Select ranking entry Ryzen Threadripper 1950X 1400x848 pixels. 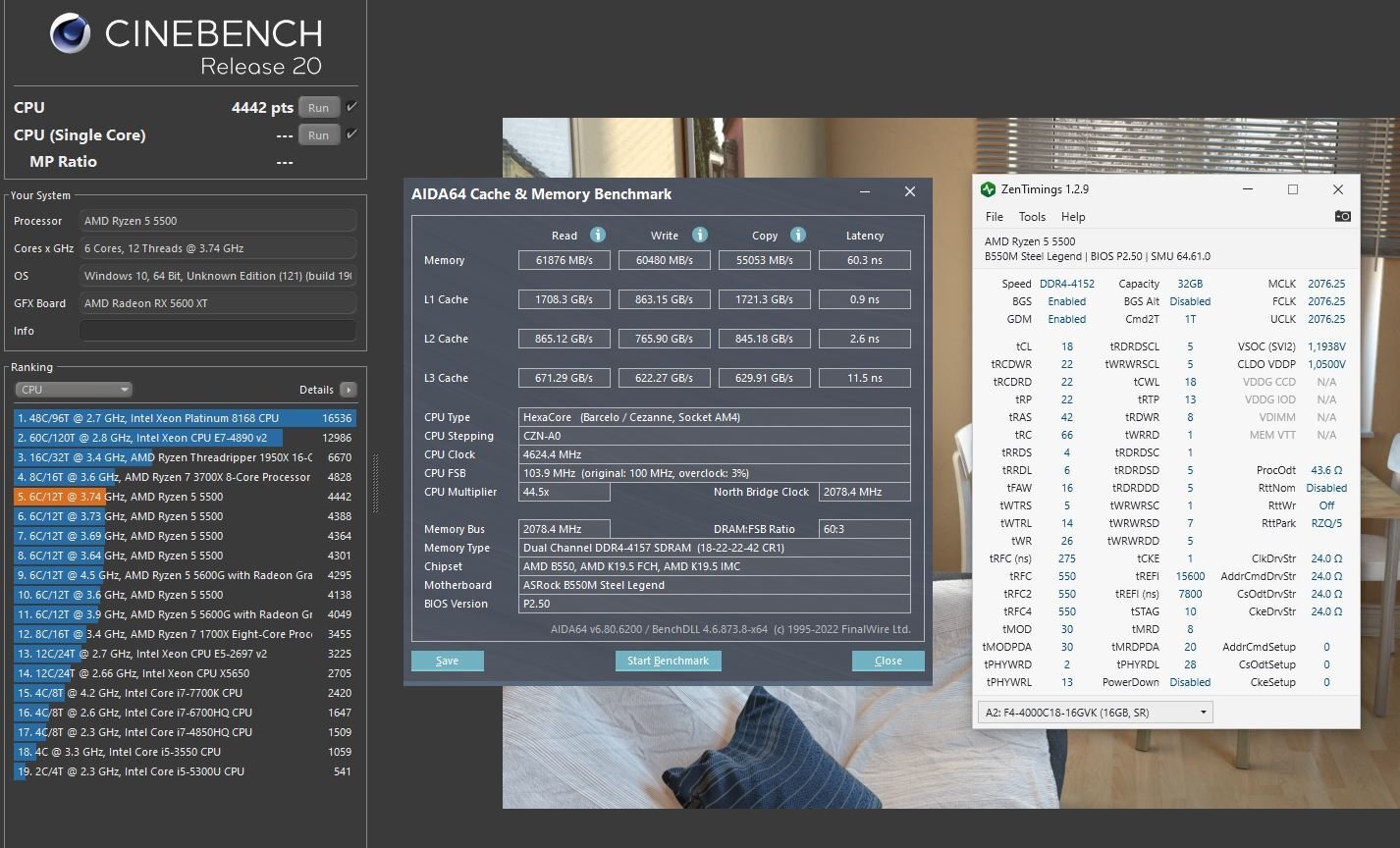point(185,457)
